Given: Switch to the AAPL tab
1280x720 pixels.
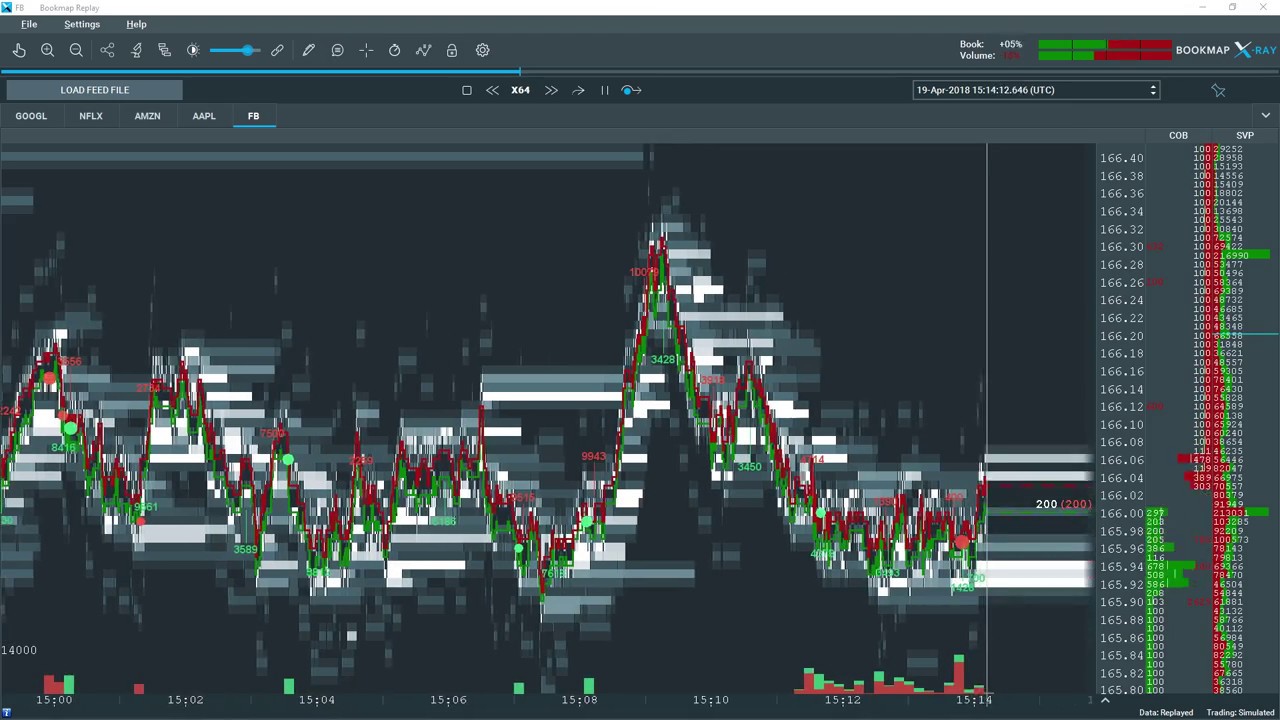Looking at the screenshot, I should (x=204, y=116).
